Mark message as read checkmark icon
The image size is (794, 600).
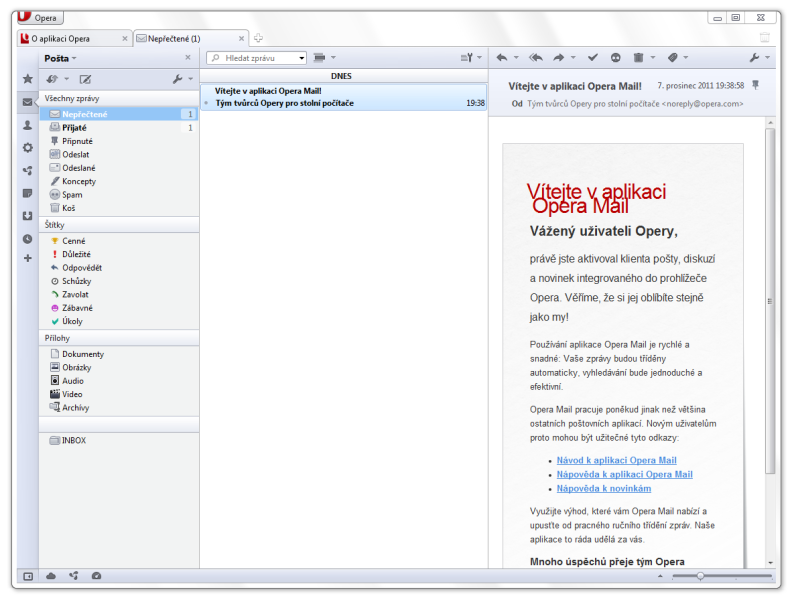pyautogui.click(x=592, y=58)
